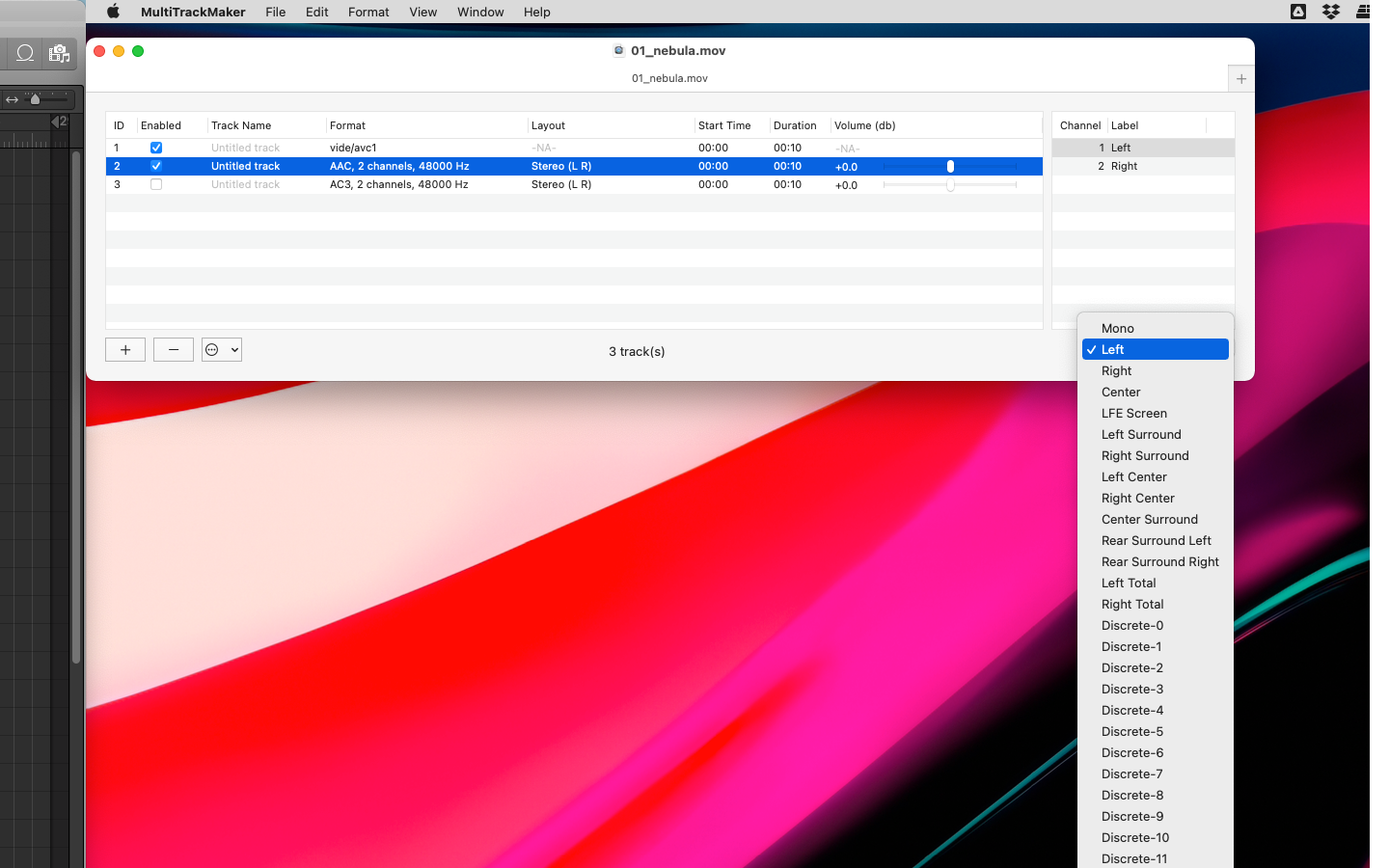Image resolution: width=1389 pixels, height=868 pixels.
Task: Click the camera snapshot icon in left toolbar
Action: click(x=59, y=53)
